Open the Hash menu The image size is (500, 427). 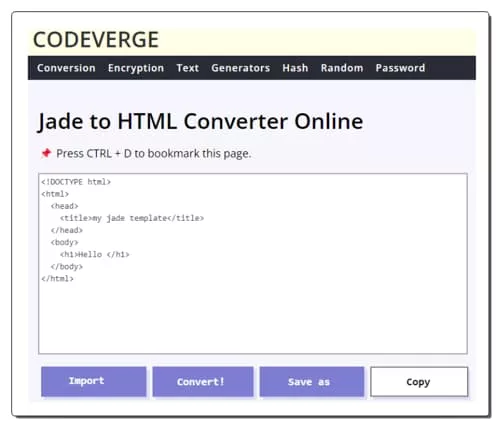(x=295, y=68)
